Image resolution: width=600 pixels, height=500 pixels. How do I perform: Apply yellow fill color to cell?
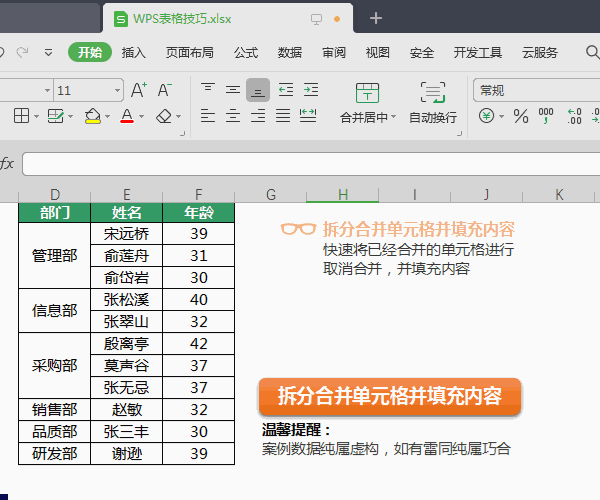click(x=92, y=116)
